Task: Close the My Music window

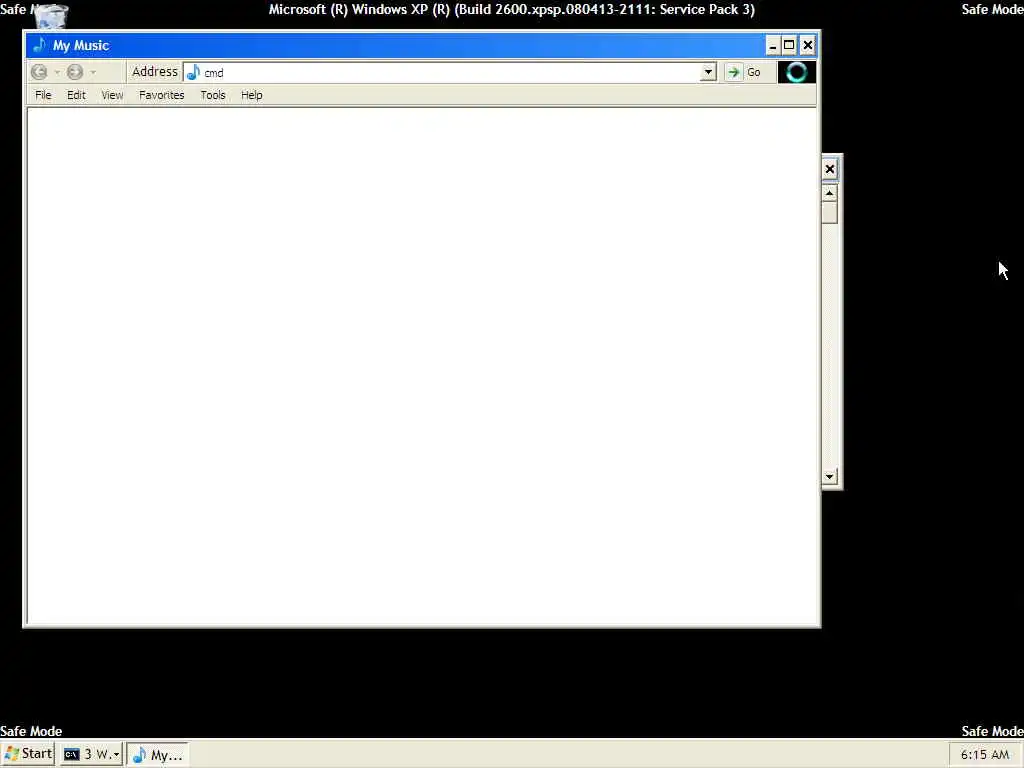Action: 808,45
